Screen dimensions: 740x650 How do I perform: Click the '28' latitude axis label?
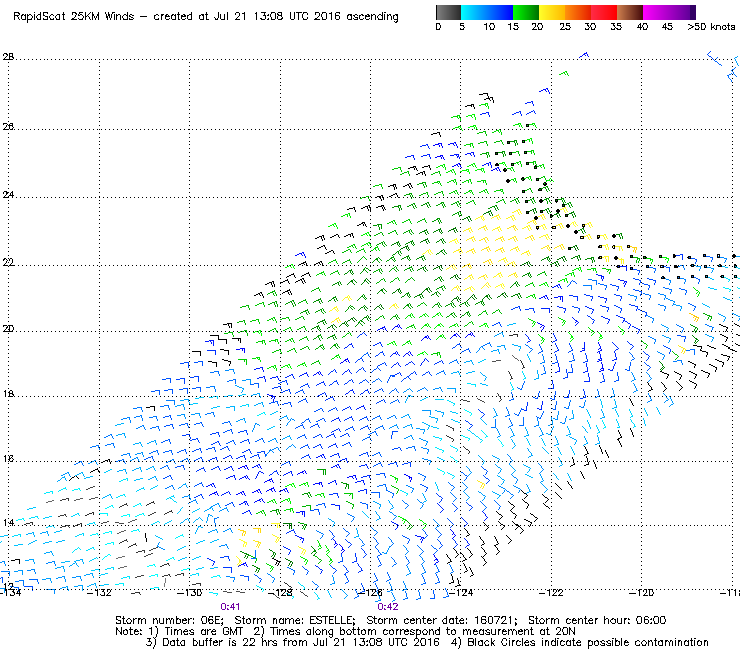pos(8,57)
